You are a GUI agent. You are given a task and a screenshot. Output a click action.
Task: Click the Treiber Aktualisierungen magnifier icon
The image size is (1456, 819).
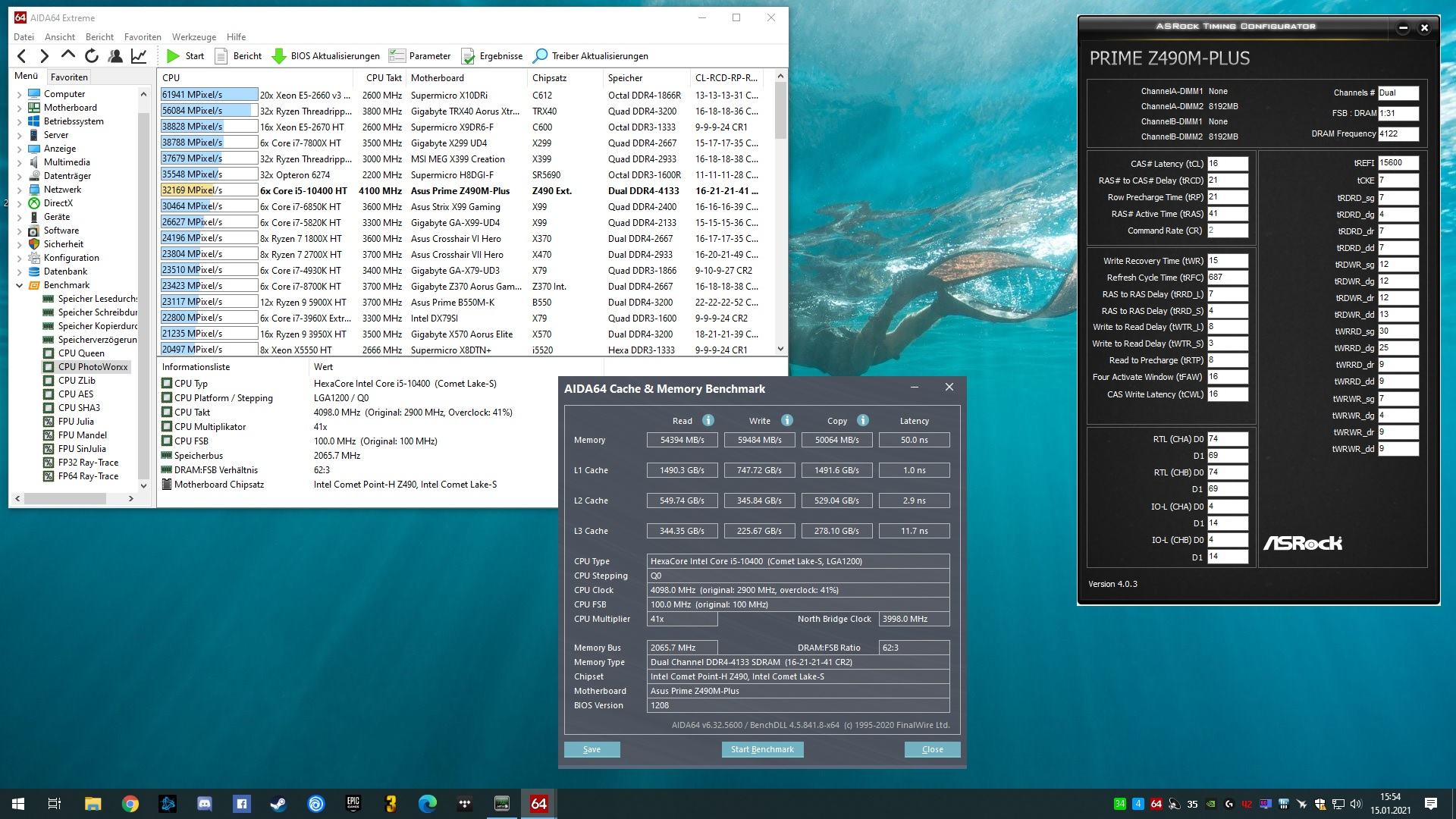540,56
